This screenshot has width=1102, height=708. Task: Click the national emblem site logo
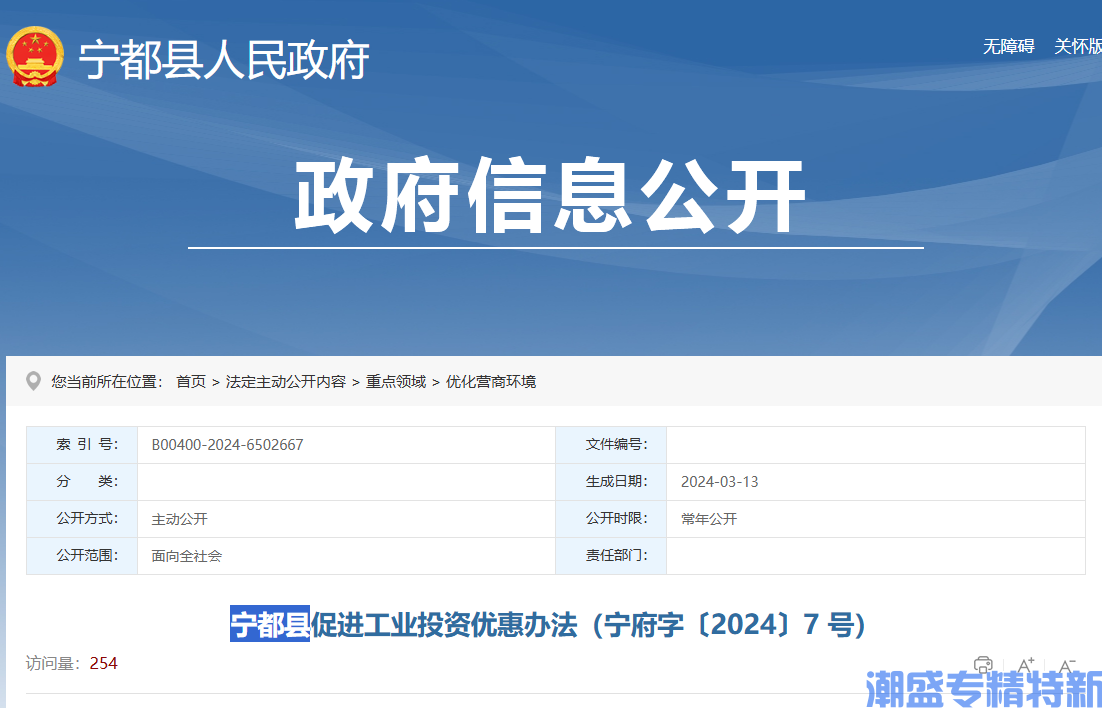tap(36, 55)
